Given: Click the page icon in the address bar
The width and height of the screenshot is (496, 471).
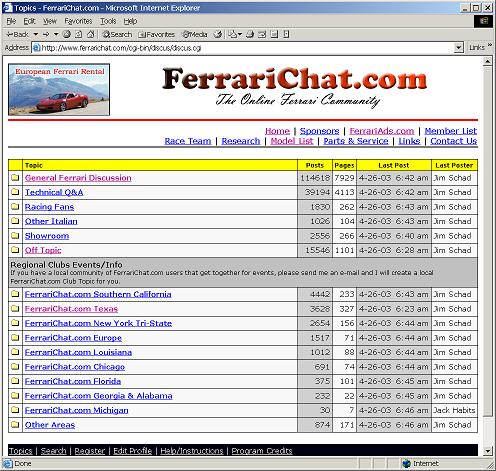Looking at the screenshot, I should [36, 48].
